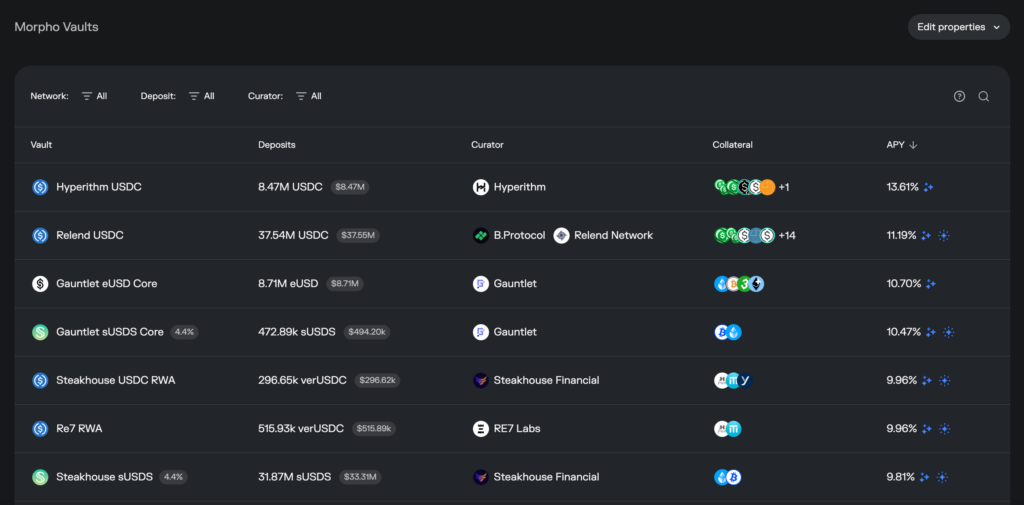The image size is (1024, 505).
Task: Click collateral icons in Steakhouse USDC RWA row
Action: [733, 380]
